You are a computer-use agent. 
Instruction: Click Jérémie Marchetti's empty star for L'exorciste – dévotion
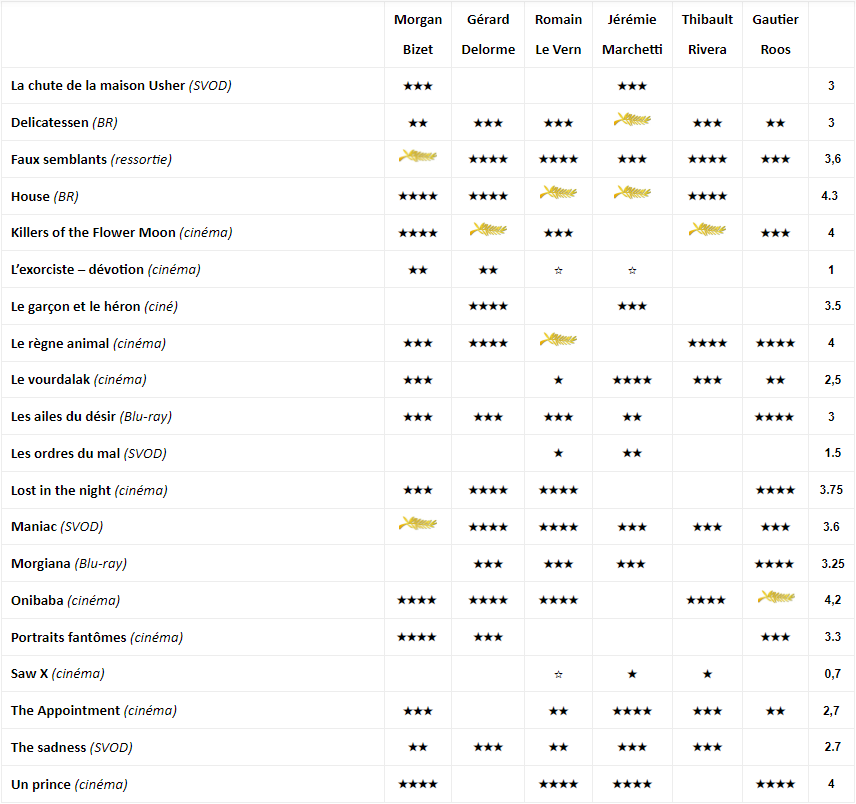pyautogui.click(x=632, y=270)
